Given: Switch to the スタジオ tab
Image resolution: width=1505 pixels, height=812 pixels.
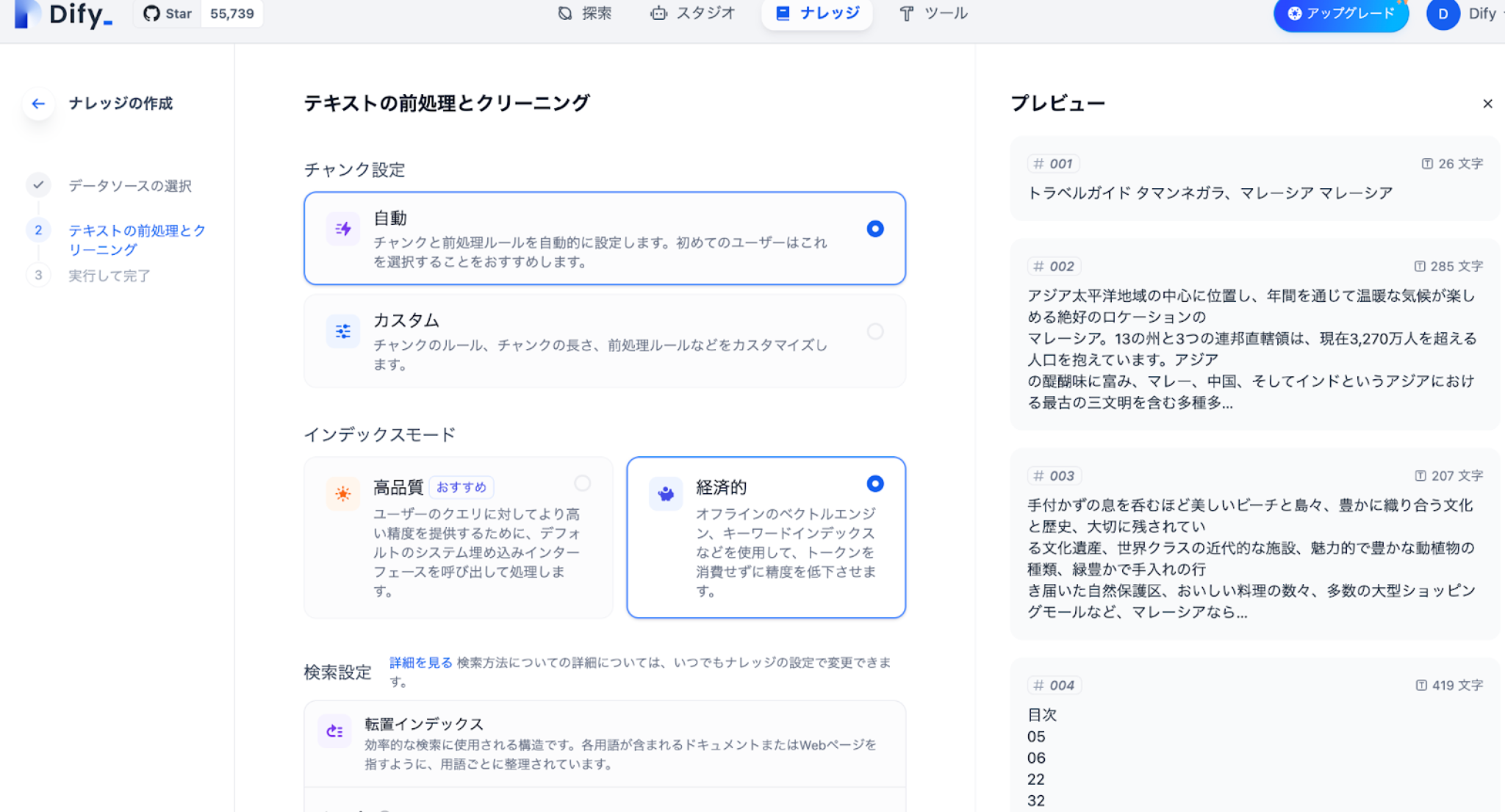Looking at the screenshot, I should tap(692, 13).
